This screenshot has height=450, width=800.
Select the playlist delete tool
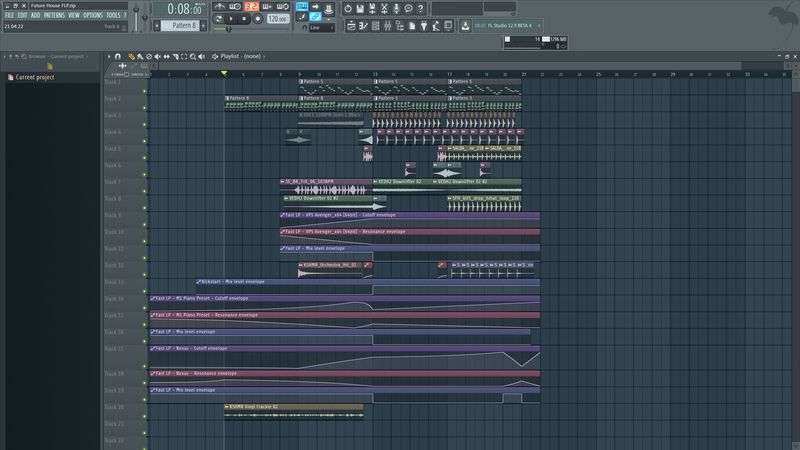(x=149, y=57)
